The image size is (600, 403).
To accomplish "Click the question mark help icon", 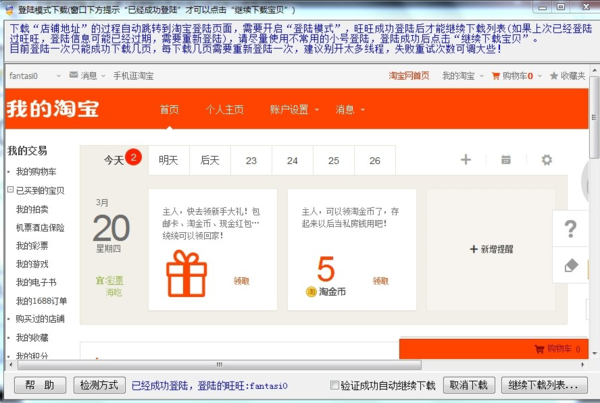I will [571, 229].
